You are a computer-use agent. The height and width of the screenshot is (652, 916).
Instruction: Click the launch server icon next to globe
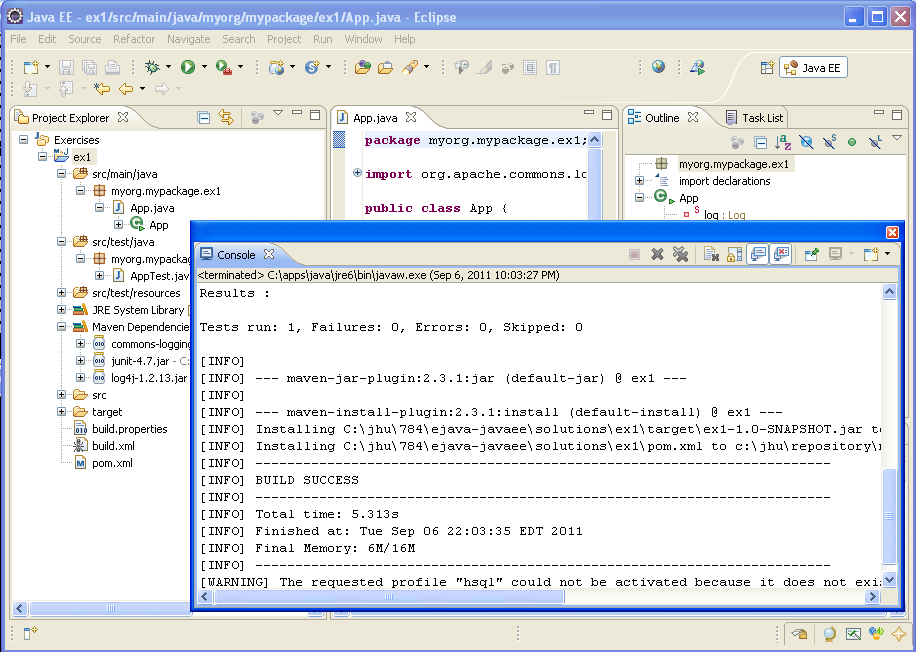point(697,67)
